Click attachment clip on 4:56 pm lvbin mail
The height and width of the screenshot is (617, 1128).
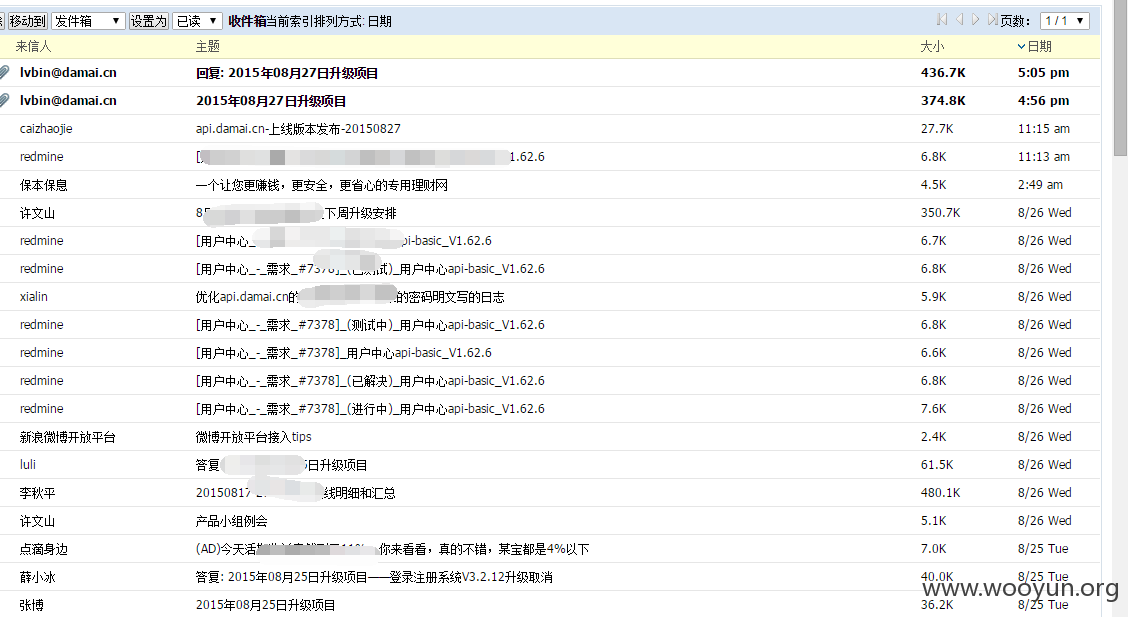(4, 101)
